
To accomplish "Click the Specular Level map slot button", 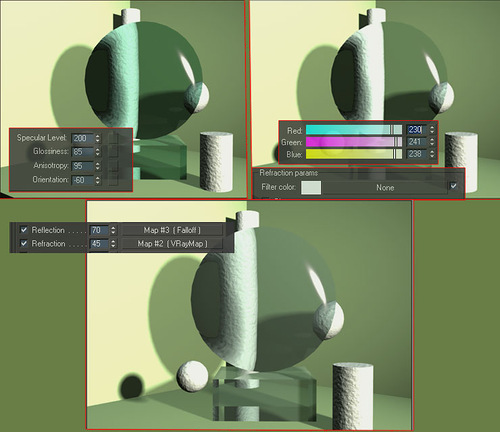I will pyautogui.click(x=113, y=138).
